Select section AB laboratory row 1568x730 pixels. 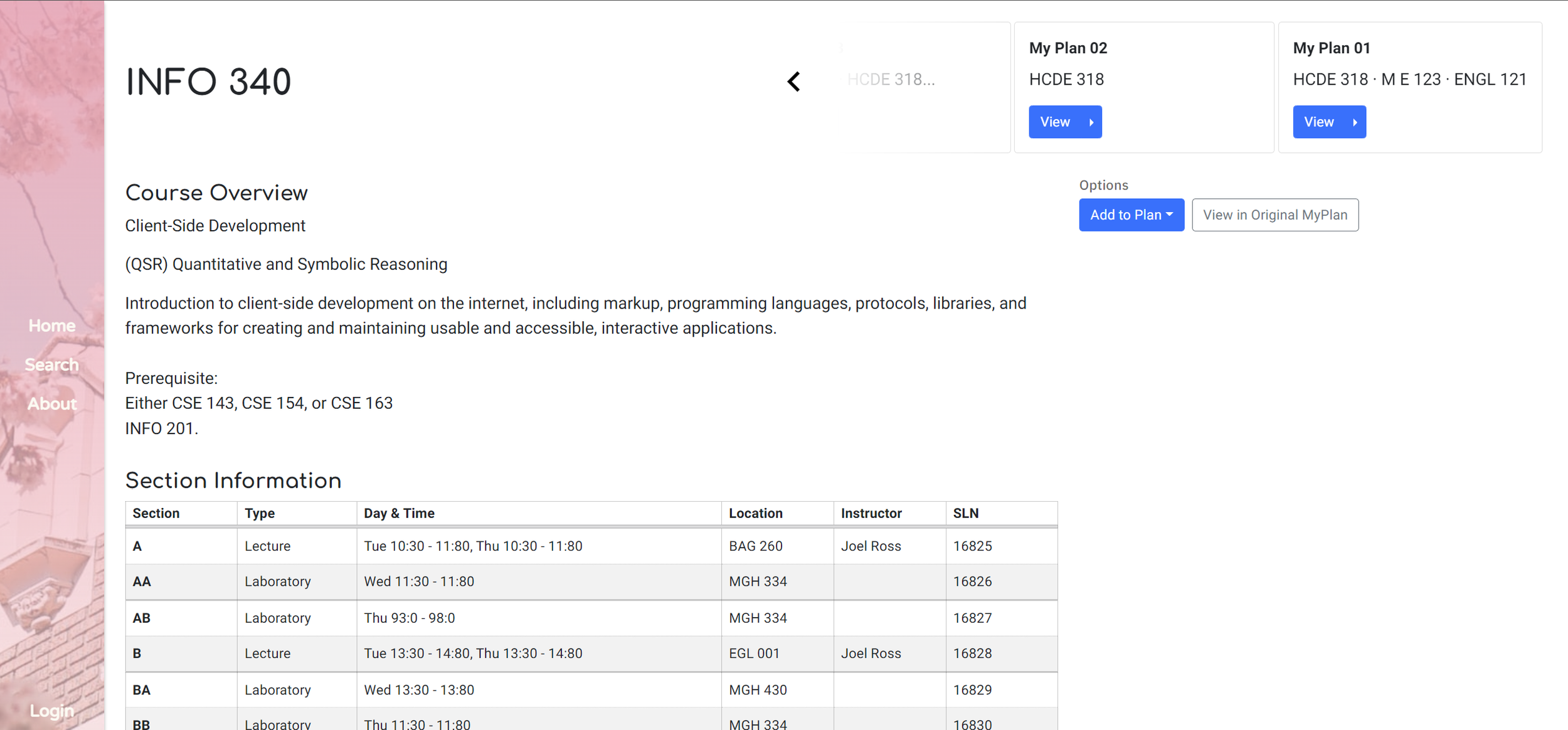[x=591, y=618]
